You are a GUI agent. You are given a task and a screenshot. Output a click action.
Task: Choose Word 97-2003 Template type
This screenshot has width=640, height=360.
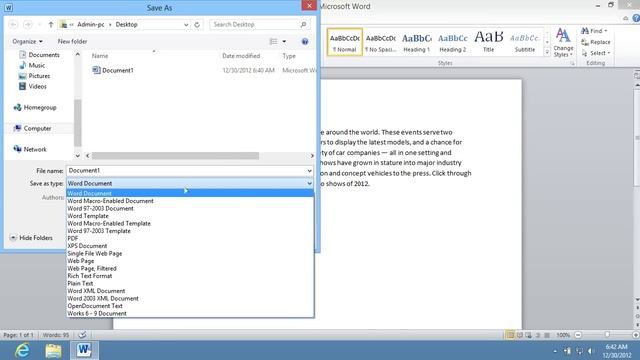pos(190,231)
